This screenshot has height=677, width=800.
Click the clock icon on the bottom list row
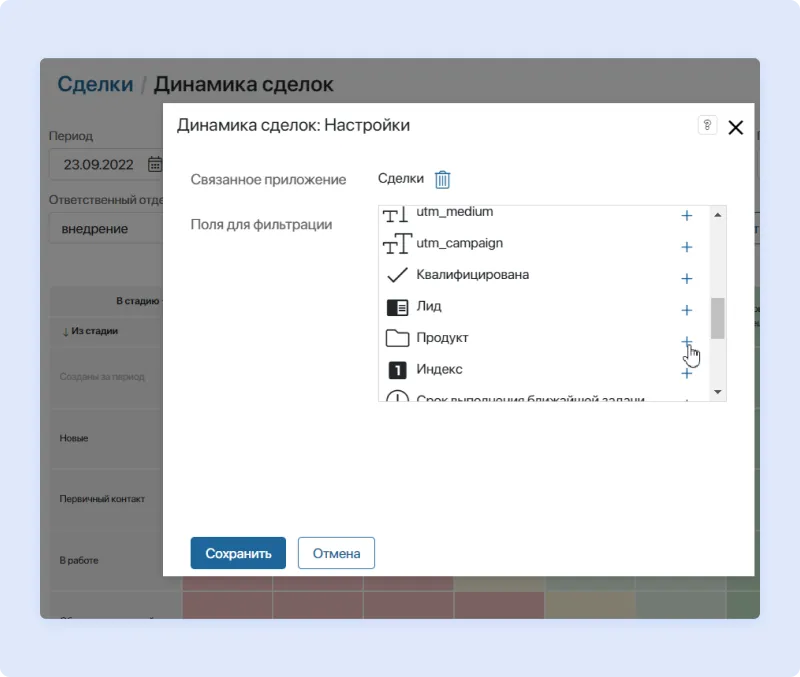coord(397,398)
